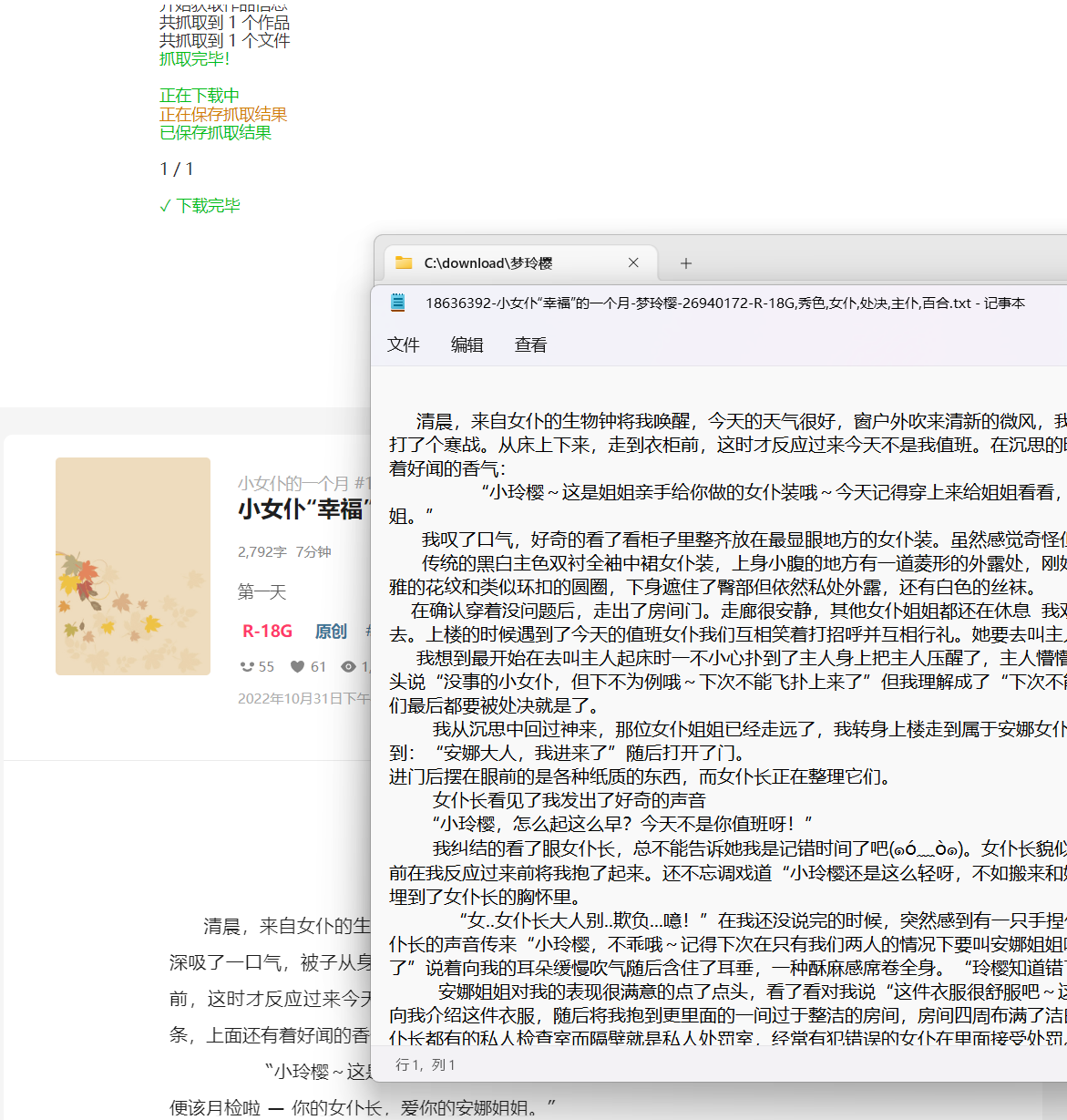Click the 2,792字 7分钟 word count text
Image resolution: width=1067 pixels, height=1120 pixels.
(x=284, y=551)
